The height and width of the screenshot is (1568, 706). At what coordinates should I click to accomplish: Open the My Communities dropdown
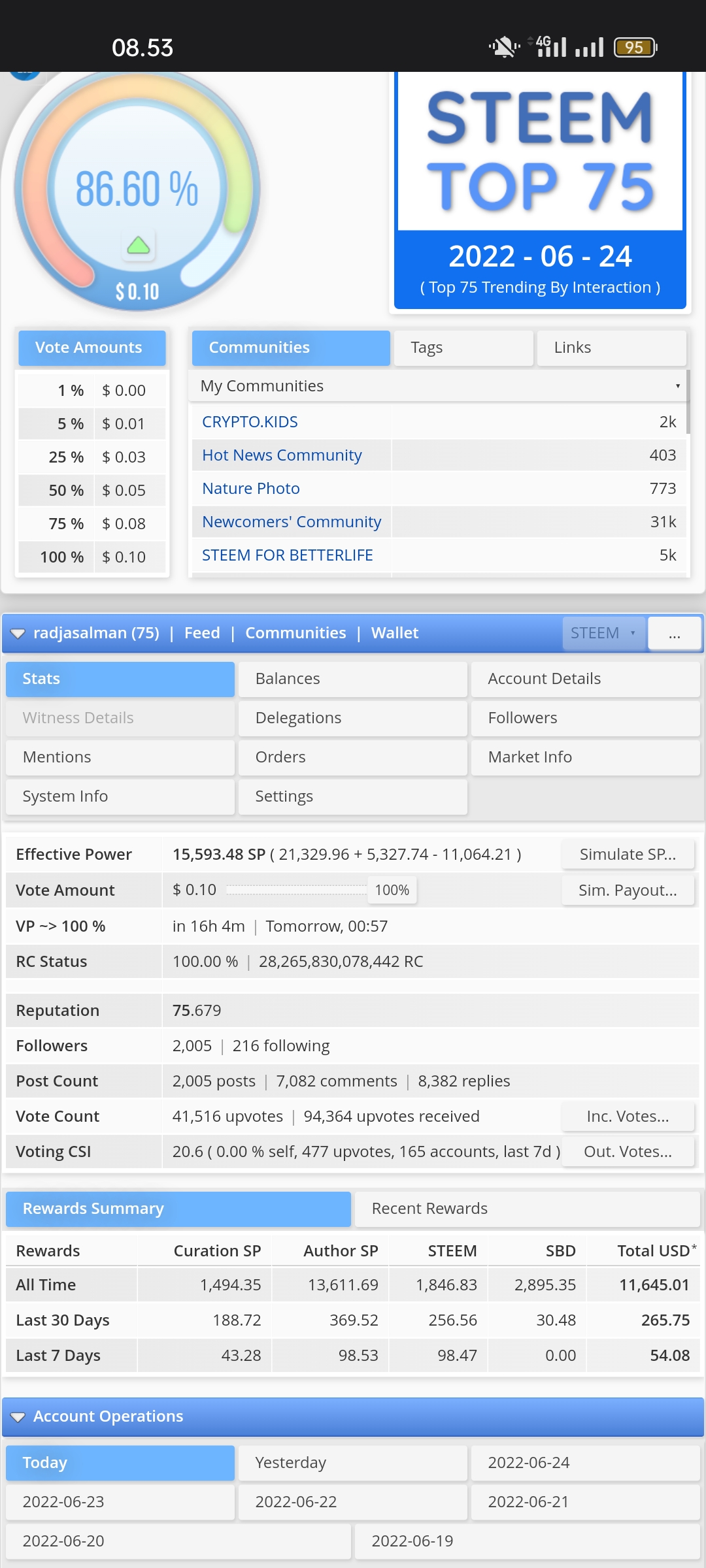(437, 386)
